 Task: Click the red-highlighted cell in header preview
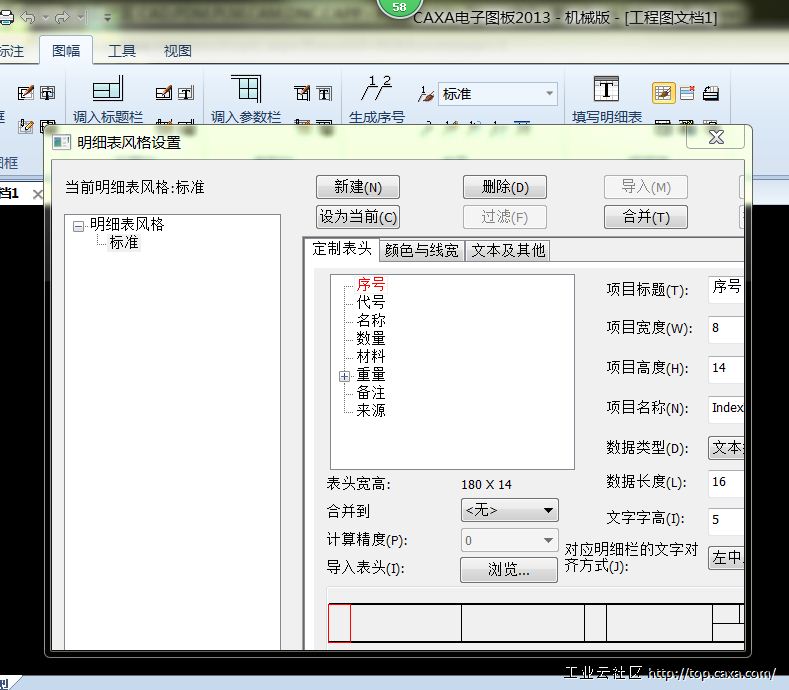coord(339,623)
